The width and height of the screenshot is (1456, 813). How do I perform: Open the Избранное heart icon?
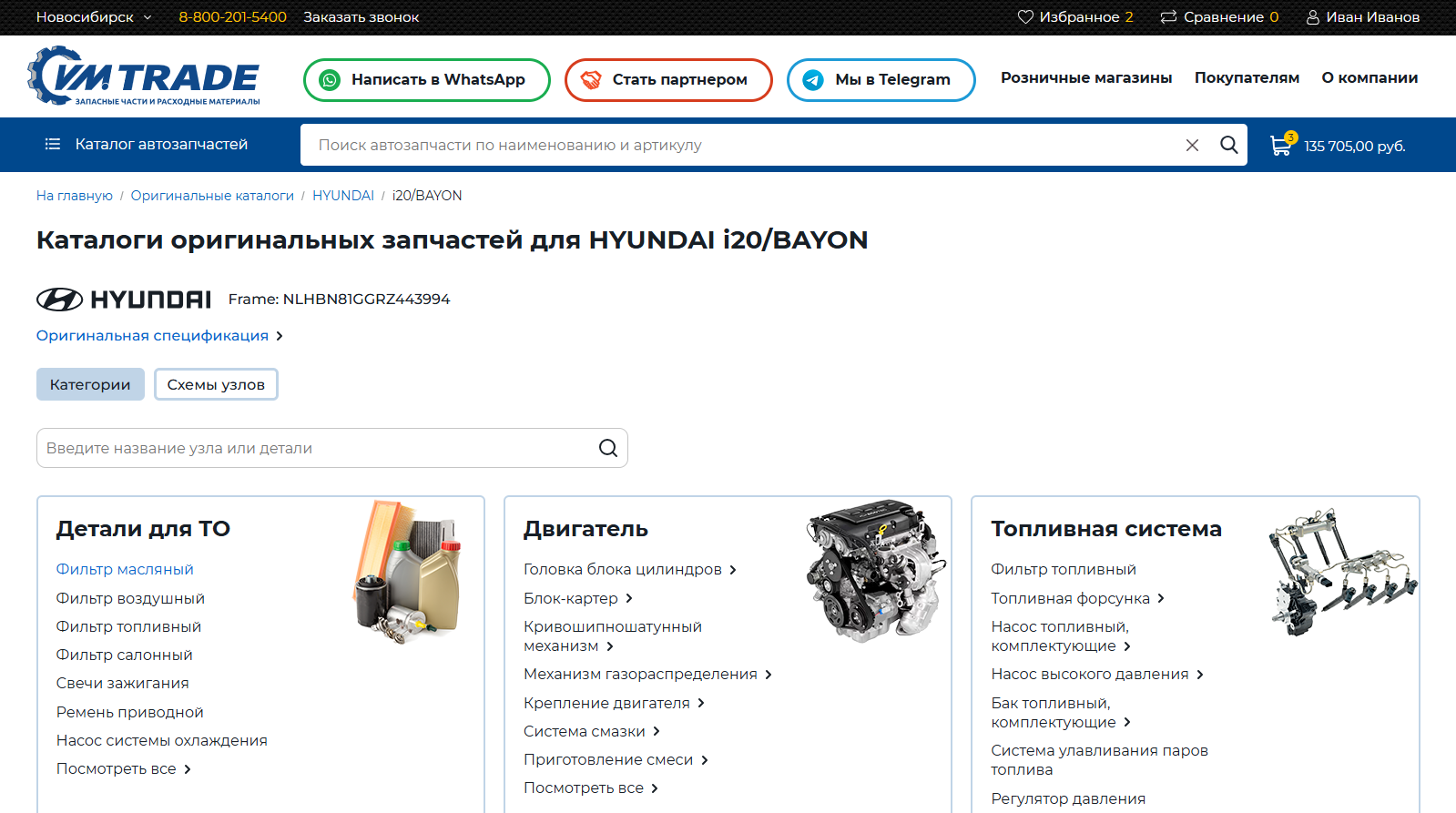point(1025,17)
